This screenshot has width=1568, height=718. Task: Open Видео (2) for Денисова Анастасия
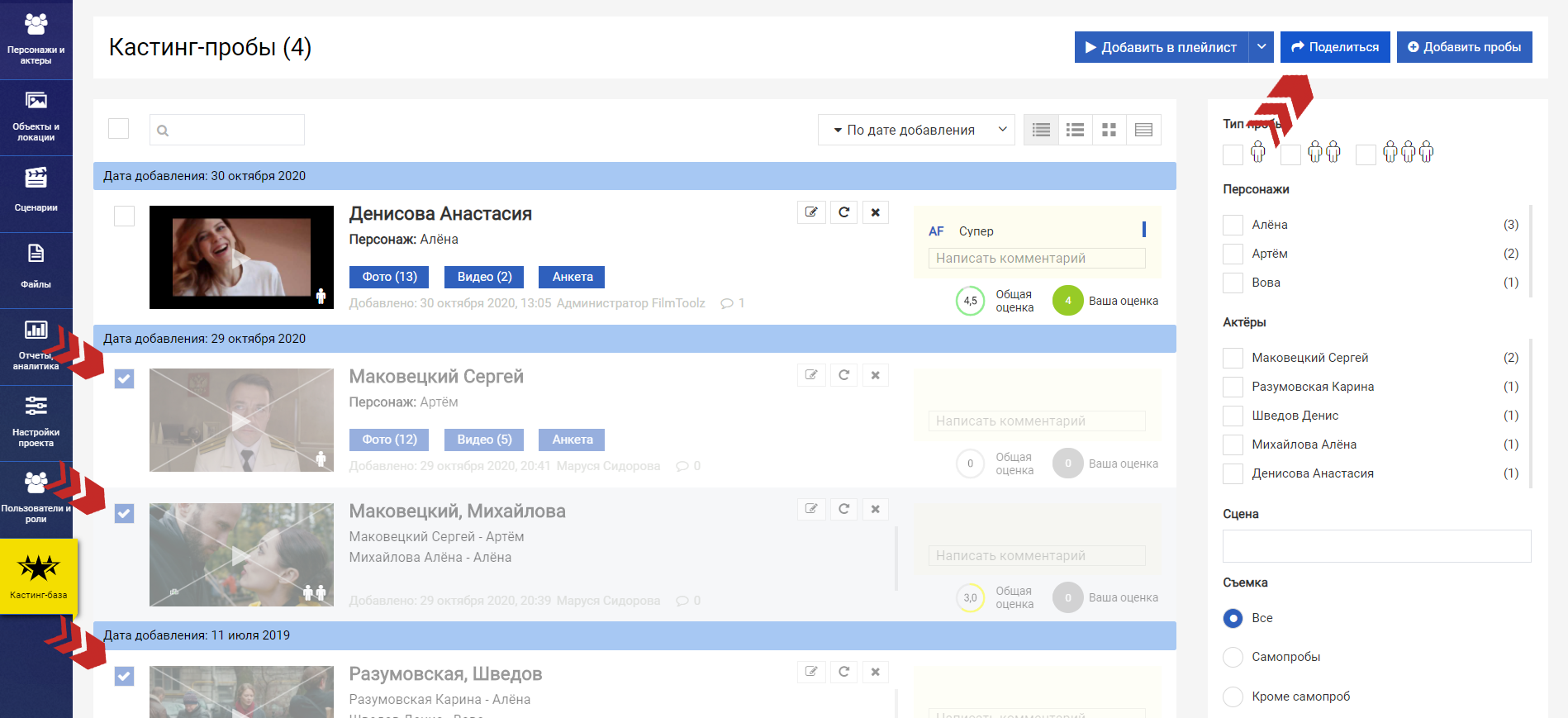point(485,277)
